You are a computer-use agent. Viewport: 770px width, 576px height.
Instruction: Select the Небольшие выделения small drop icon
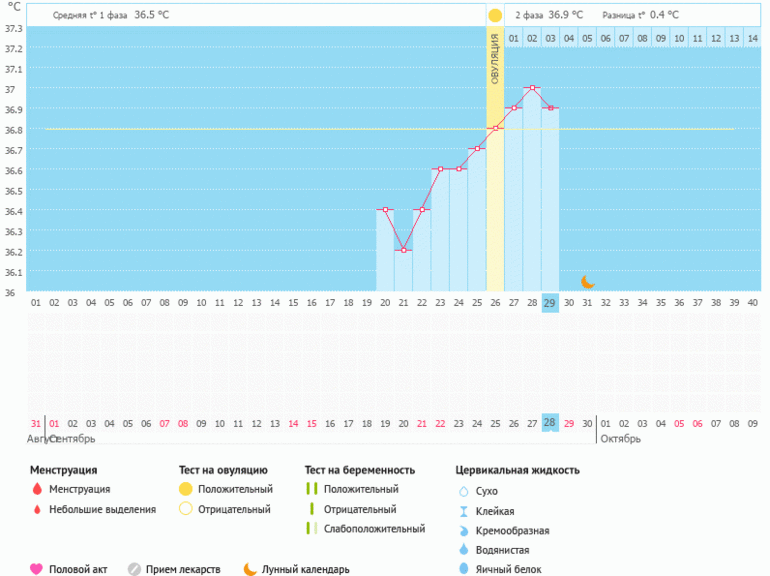click(37, 509)
